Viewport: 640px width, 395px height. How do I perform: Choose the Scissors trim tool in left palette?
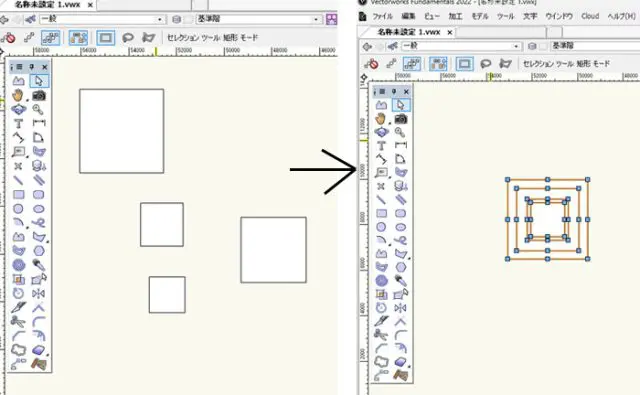point(18,322)
